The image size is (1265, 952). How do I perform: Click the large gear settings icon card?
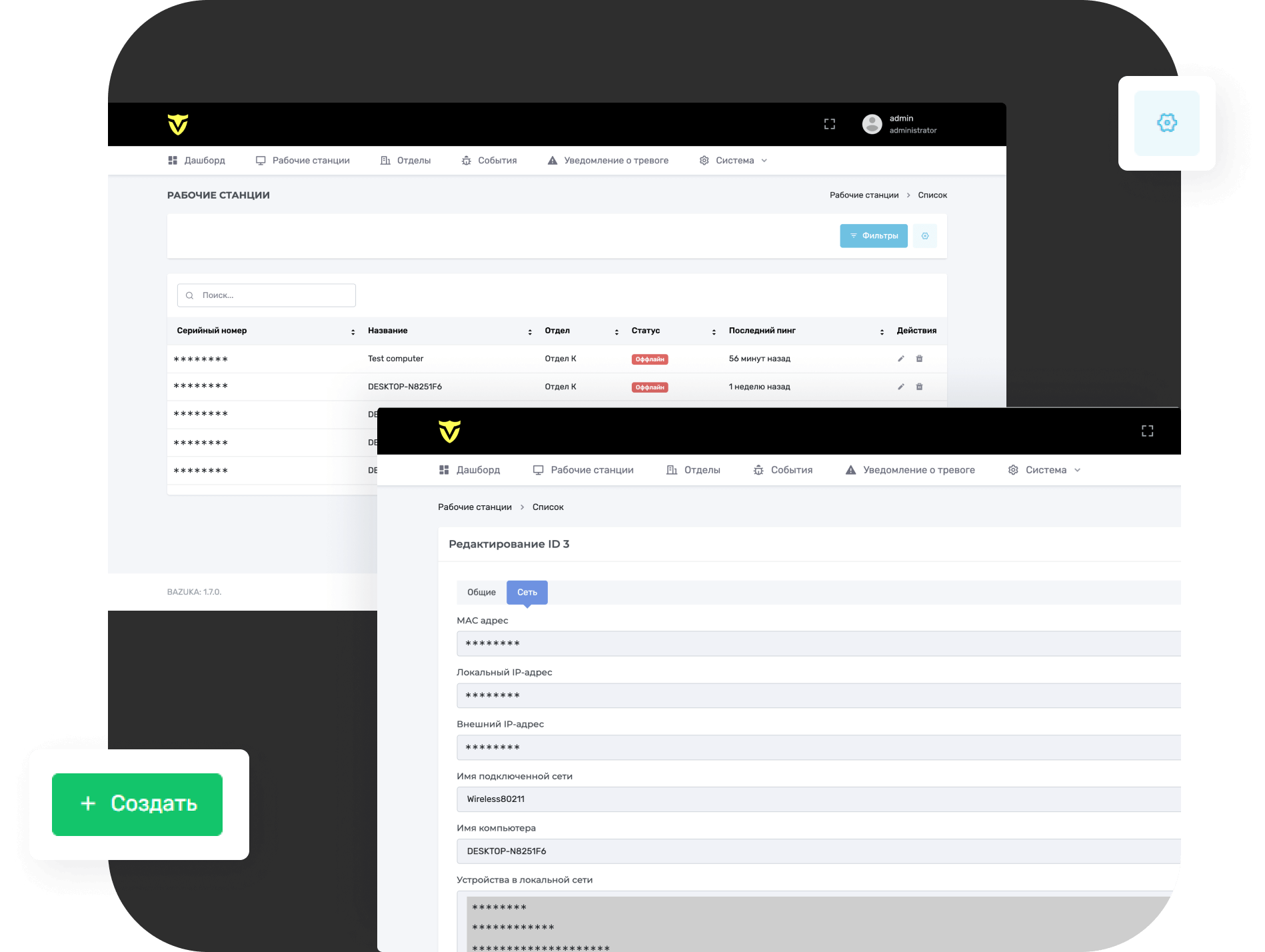[x=1166, y=123]
